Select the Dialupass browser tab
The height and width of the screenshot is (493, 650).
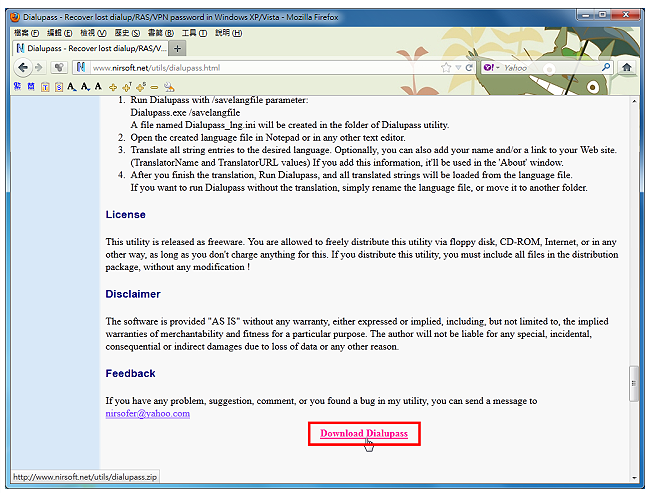91,49
